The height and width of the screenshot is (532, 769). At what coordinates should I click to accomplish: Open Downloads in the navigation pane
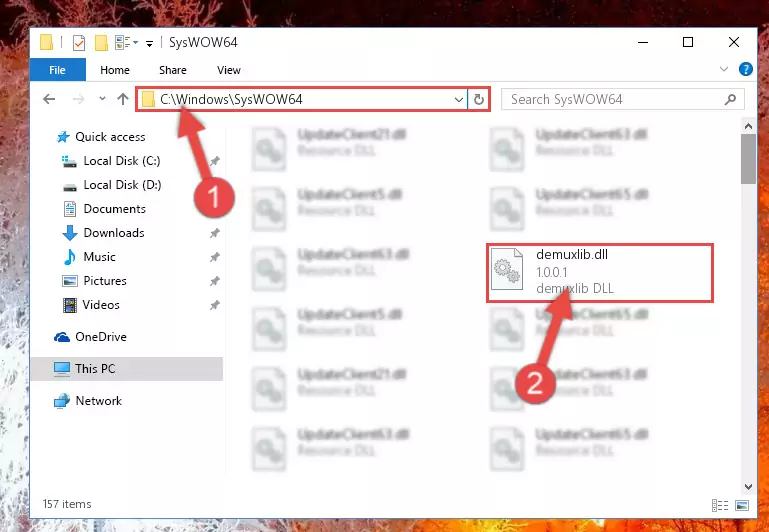point(114,233)
